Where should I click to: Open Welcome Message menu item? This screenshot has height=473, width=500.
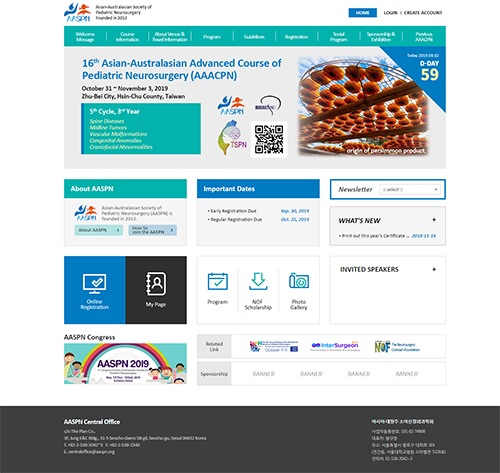click(x=85, y=37)
